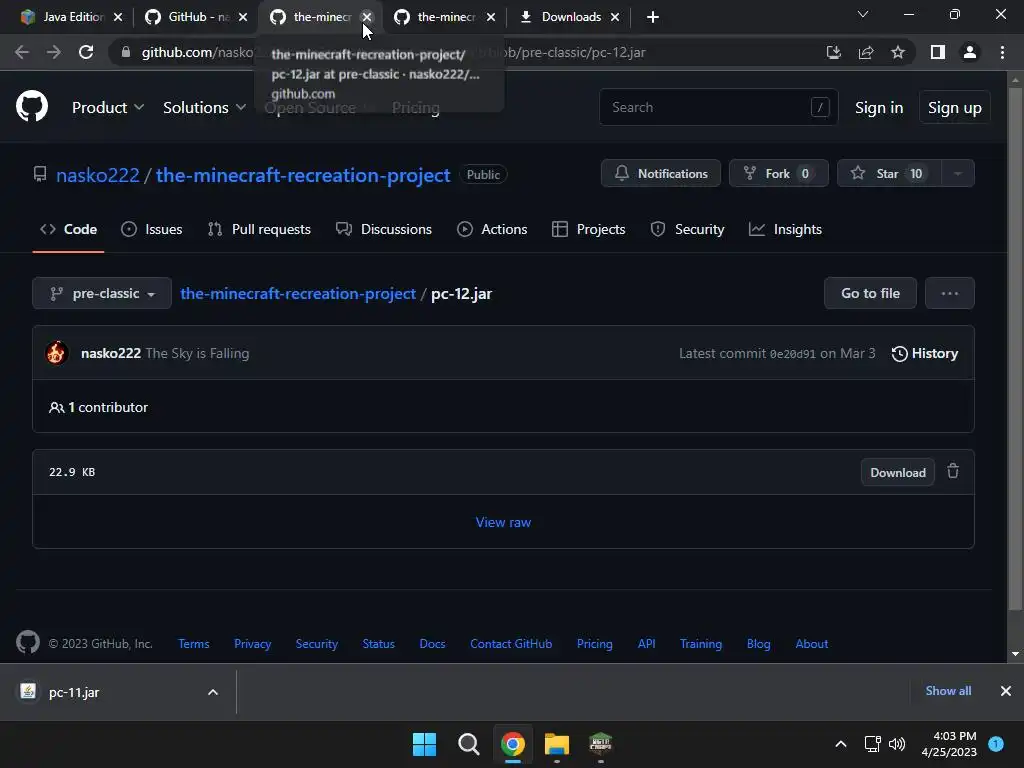The width and height of the screenshot is (1024, 768).
Task: Open the Actions tab
Action: point(492,229)
